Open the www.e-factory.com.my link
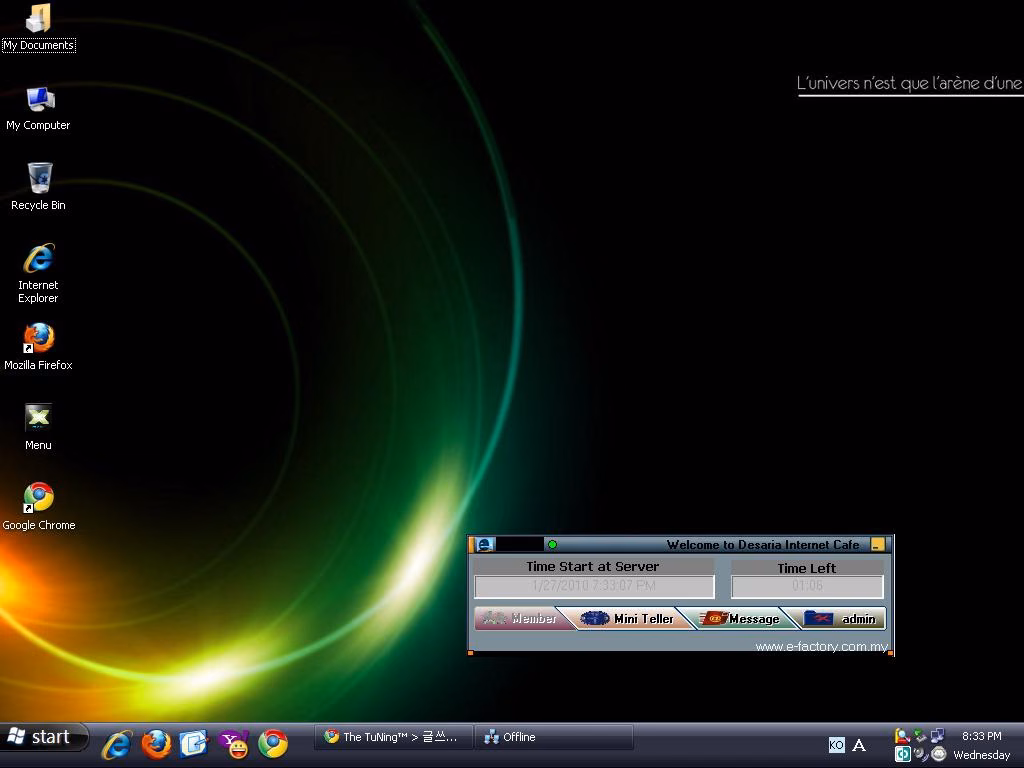The image size is (1024, 768). tap(822, 647)
